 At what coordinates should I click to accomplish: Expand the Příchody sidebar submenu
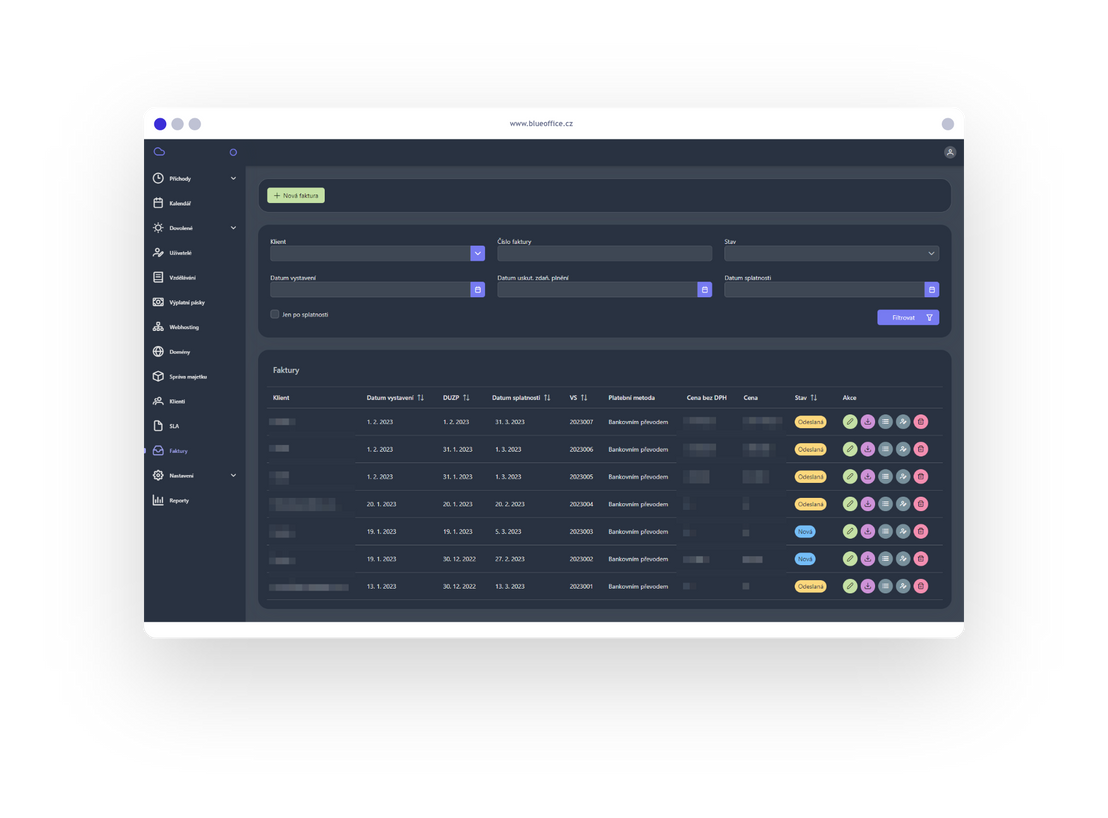tap(233, 179)
